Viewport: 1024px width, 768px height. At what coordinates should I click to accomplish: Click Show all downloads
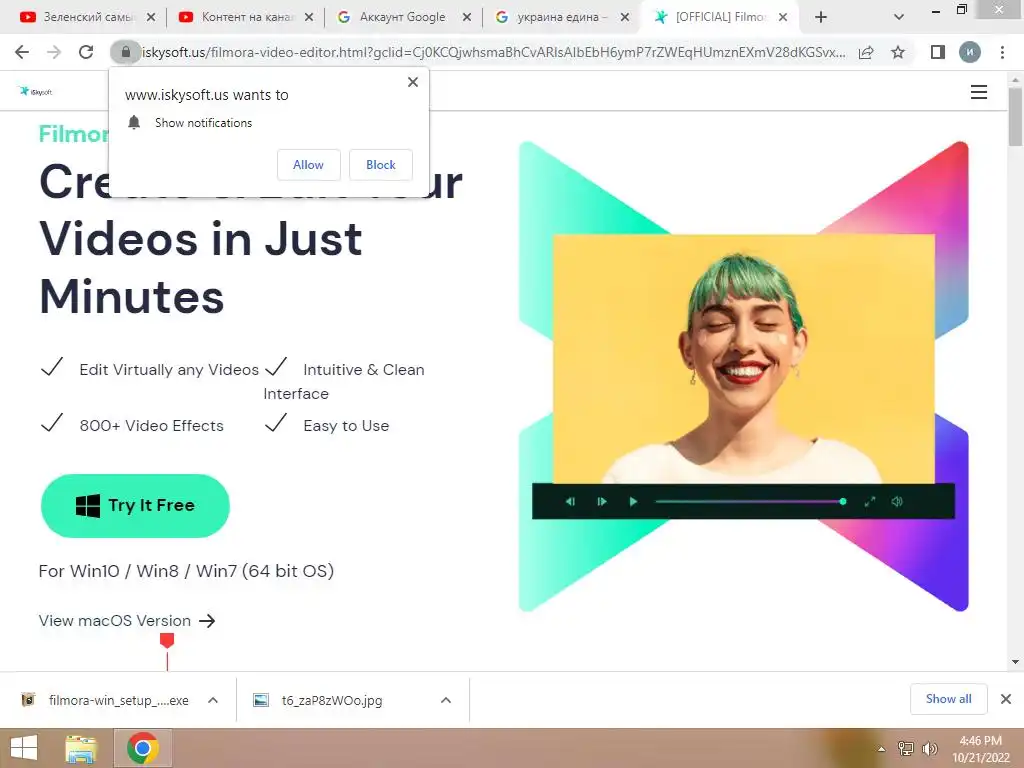[948, 699]
